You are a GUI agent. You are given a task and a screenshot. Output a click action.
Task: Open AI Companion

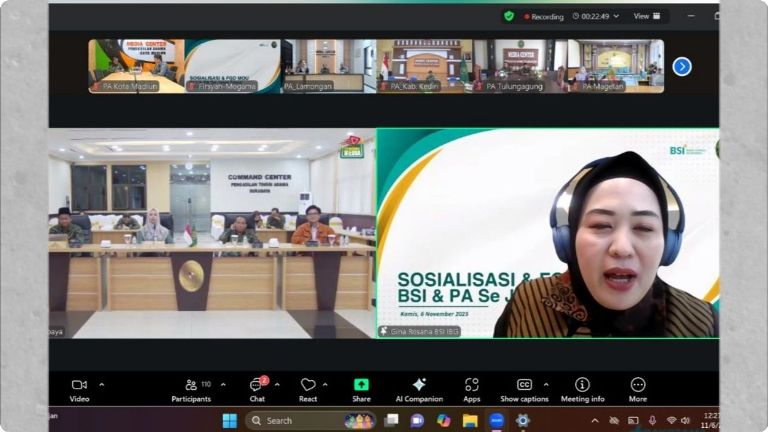point(419,385)
